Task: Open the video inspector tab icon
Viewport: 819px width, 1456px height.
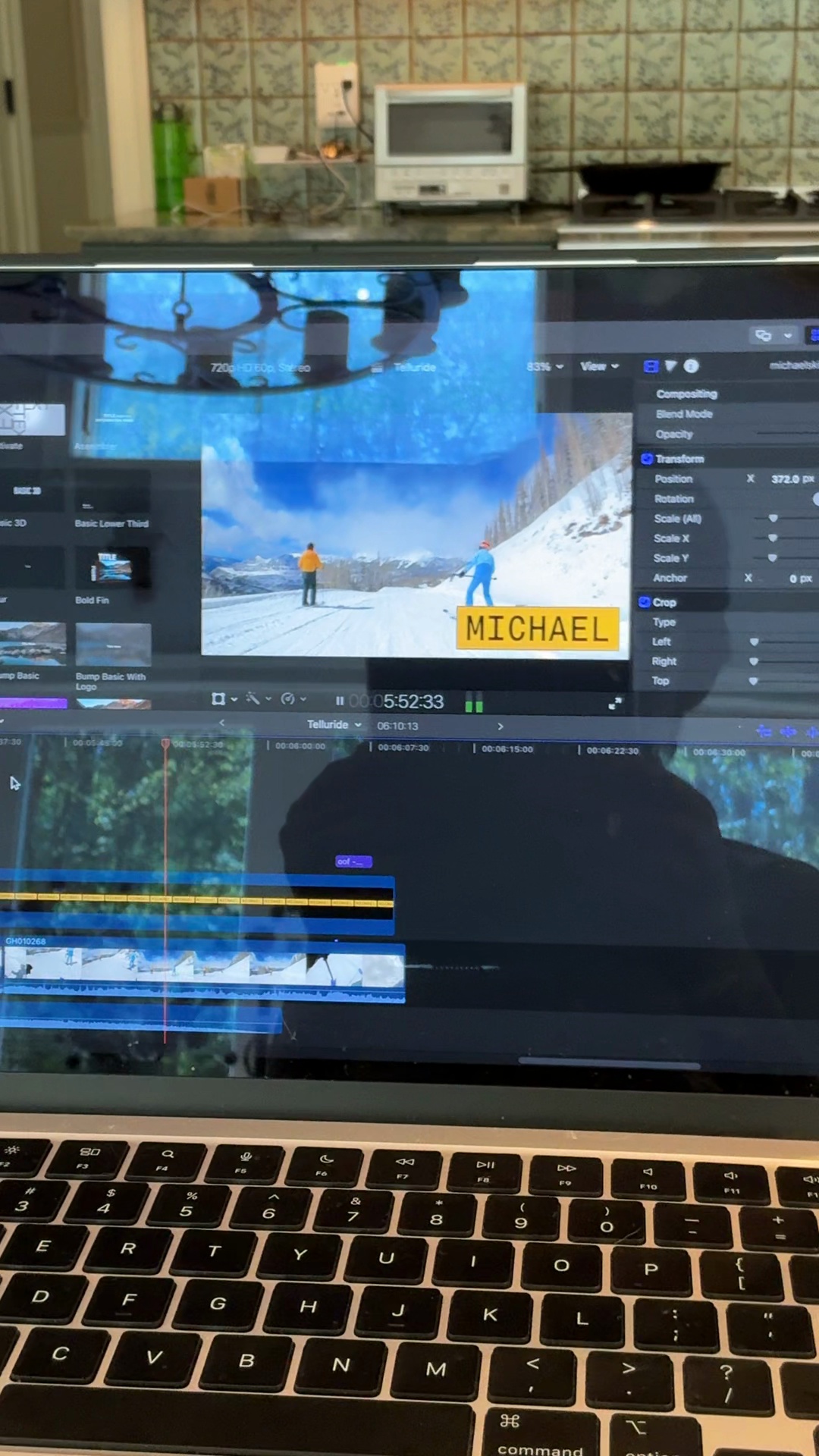Action: (651, 366)
